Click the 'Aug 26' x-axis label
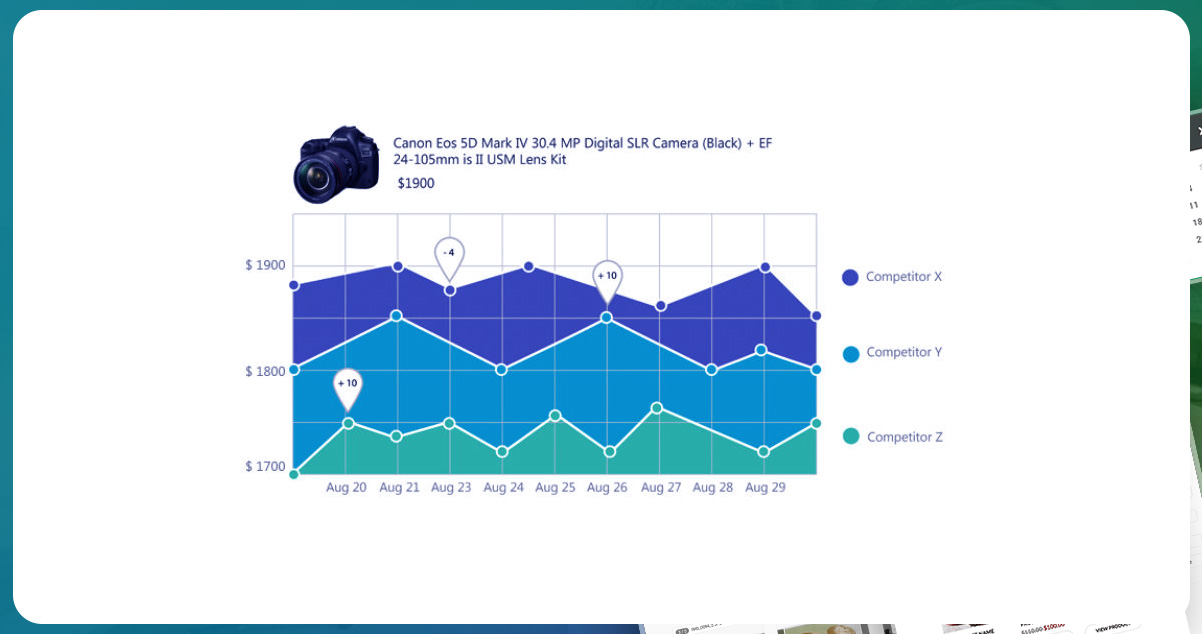Screen dimensions: 1202x634 pos(607,488)
